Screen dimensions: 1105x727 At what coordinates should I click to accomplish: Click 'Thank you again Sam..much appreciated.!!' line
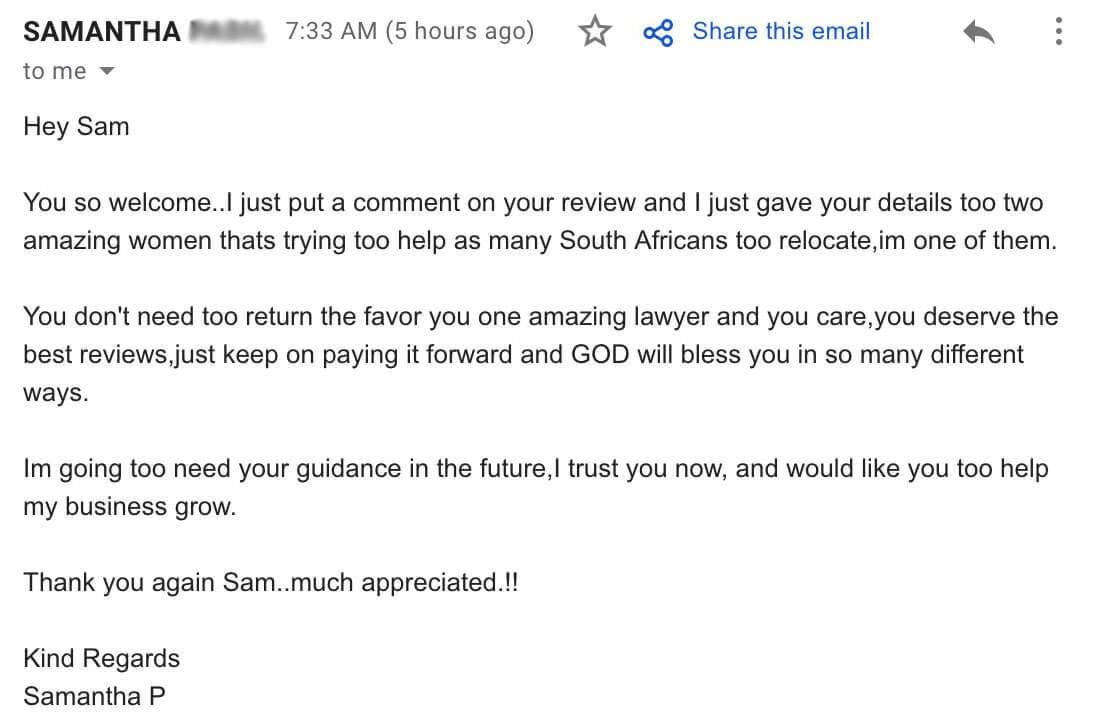(x=271, y=583)
